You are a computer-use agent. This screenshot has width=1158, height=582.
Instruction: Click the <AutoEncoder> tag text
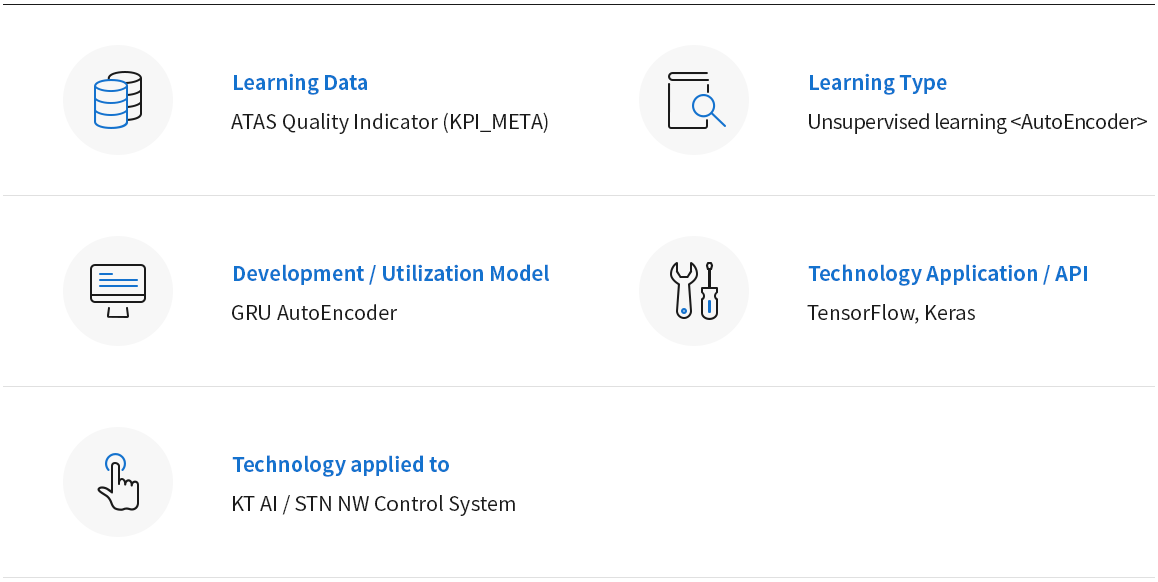point(1078,122)
